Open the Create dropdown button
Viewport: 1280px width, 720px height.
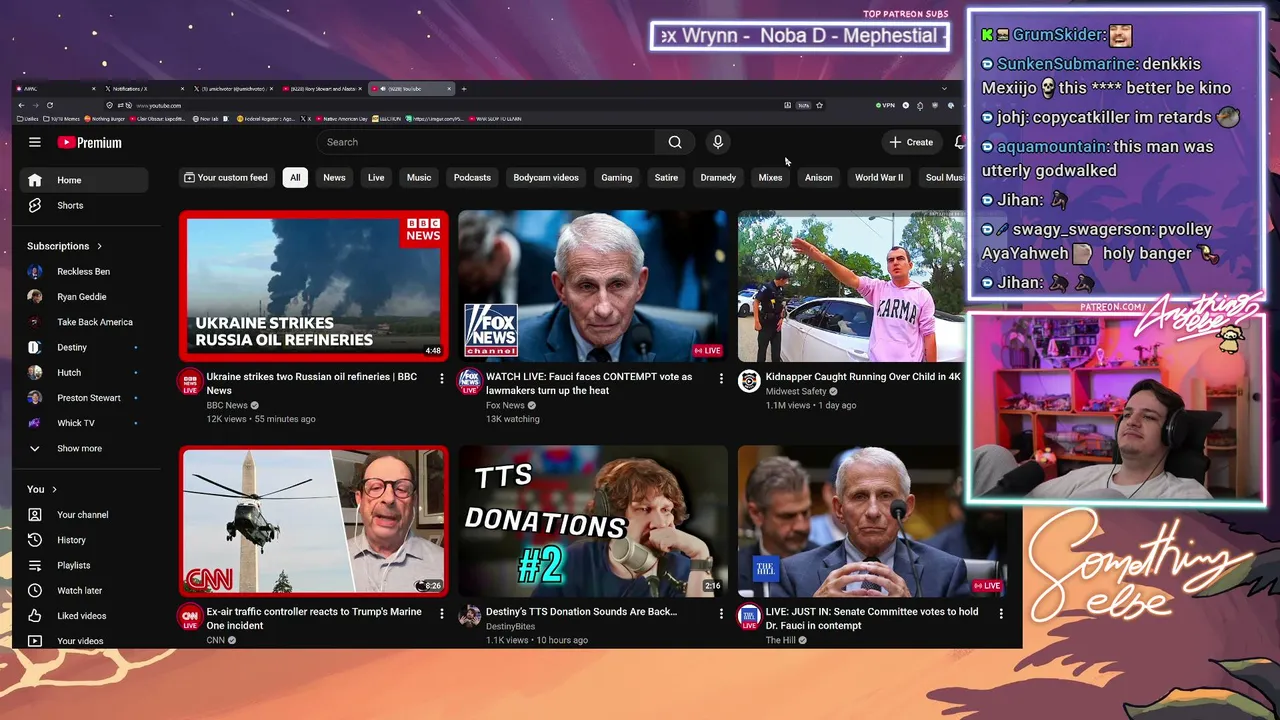911,142
